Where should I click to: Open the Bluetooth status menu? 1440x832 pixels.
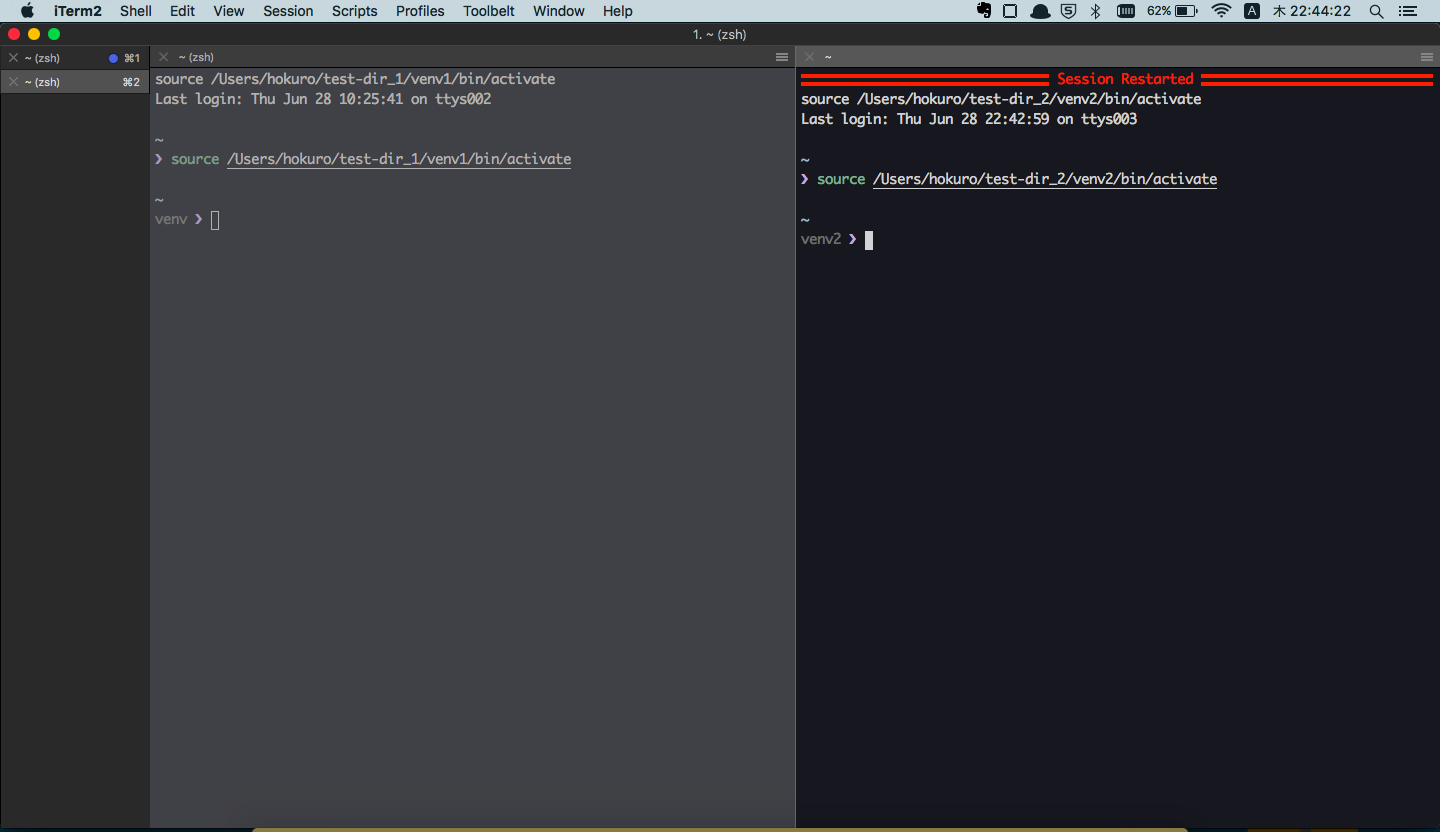pos(1095,11)
